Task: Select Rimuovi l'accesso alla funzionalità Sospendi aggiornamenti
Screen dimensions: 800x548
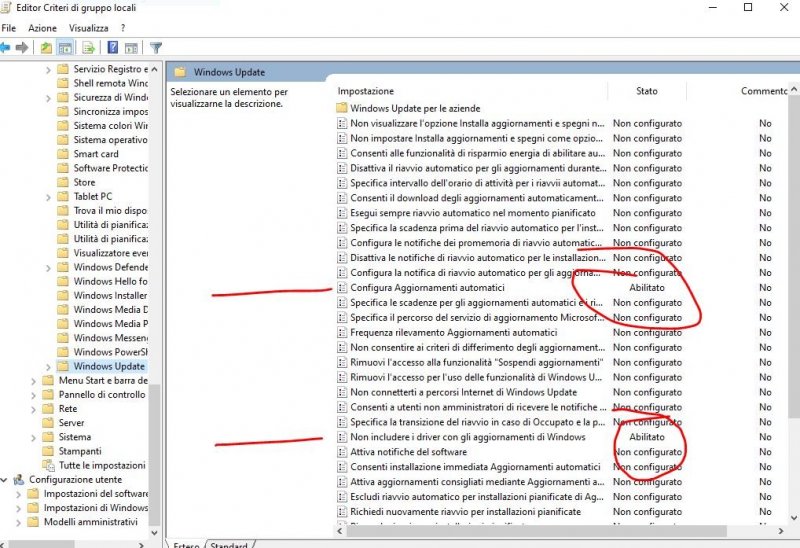Action: coord(476,362)
